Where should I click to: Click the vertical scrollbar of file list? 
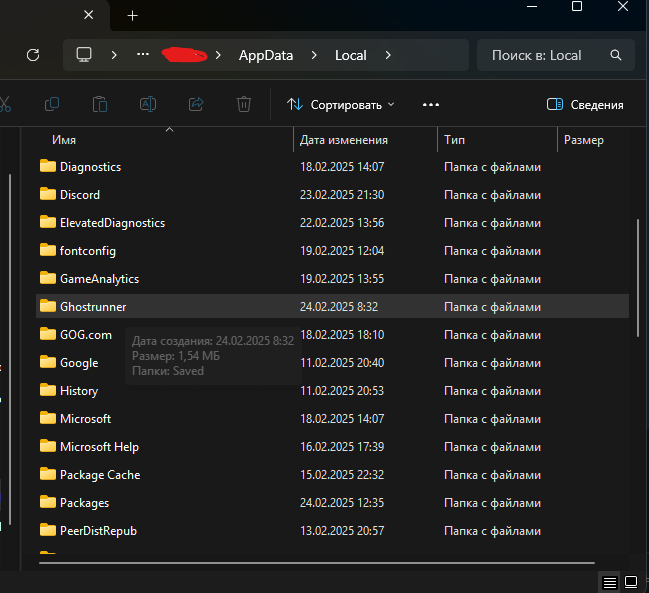pyautogui.click(x=638, y=277)
